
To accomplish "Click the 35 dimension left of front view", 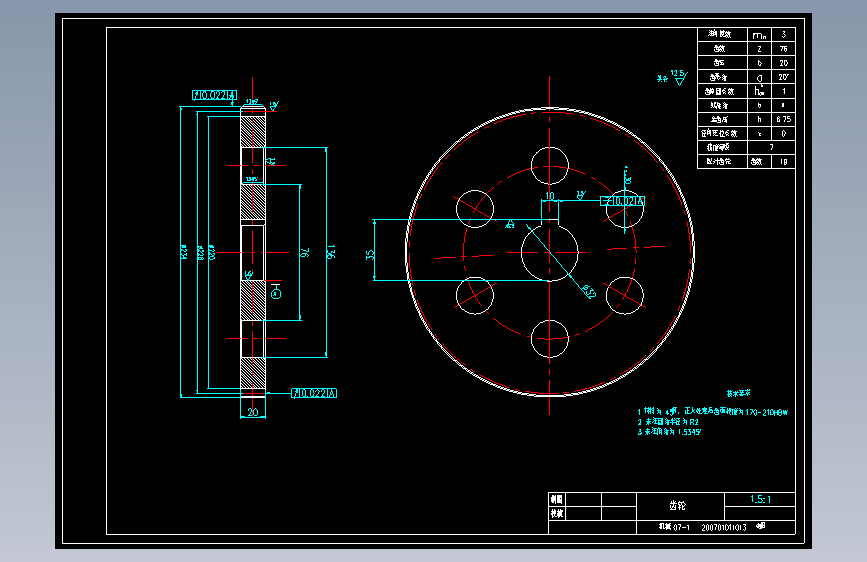I will pyautogui.click(x=369, y=254).
